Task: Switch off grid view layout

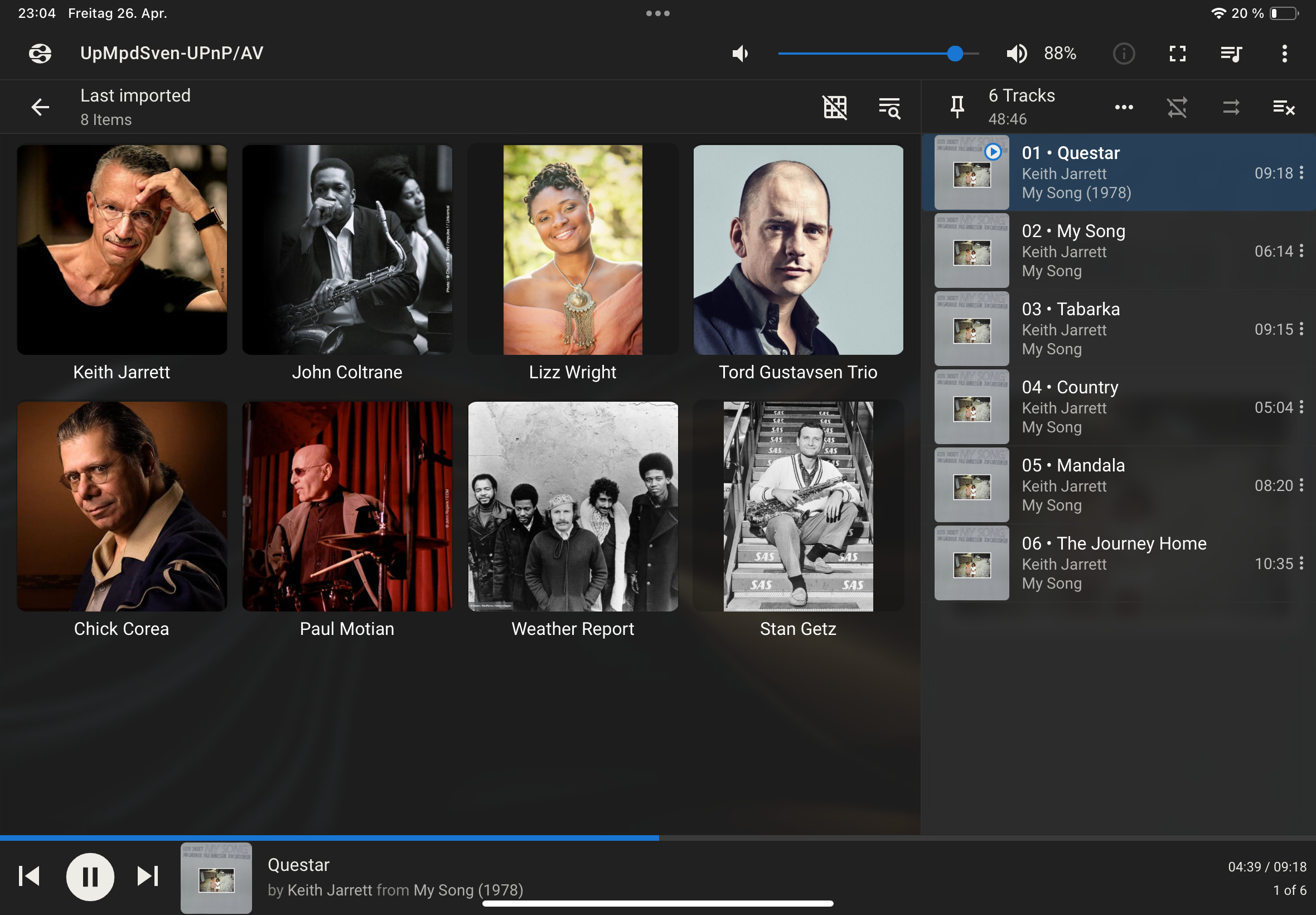Action: pos(835,107)
